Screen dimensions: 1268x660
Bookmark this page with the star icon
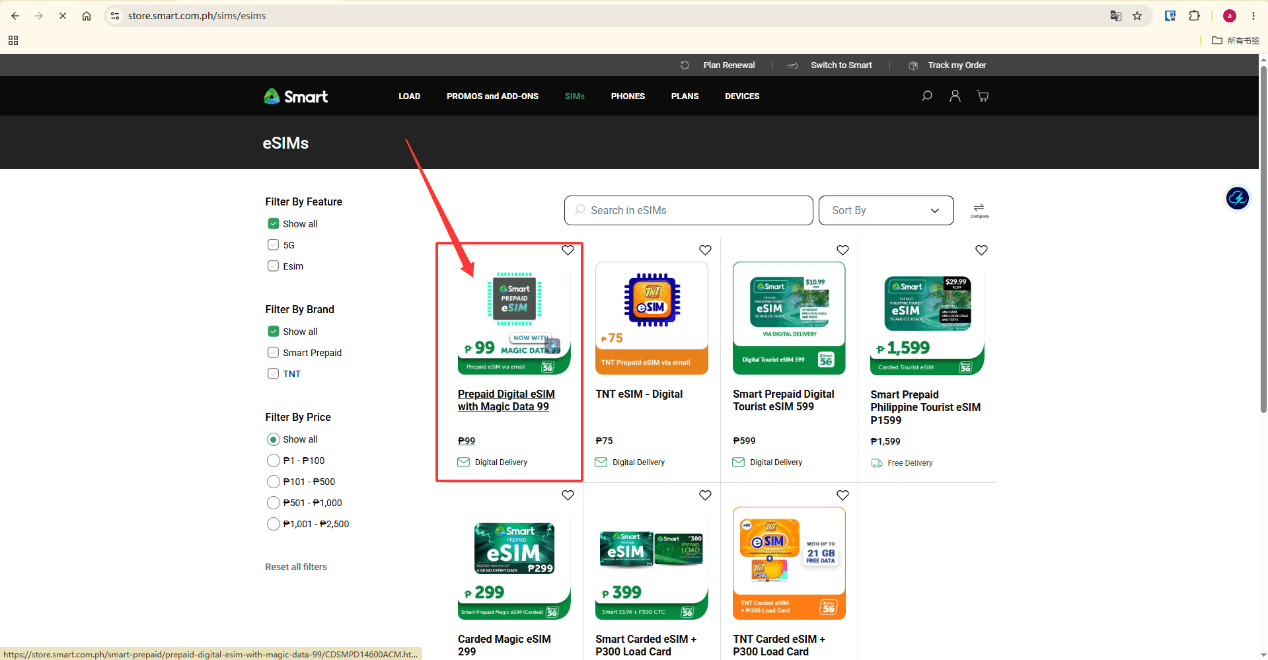[1137, 16]
